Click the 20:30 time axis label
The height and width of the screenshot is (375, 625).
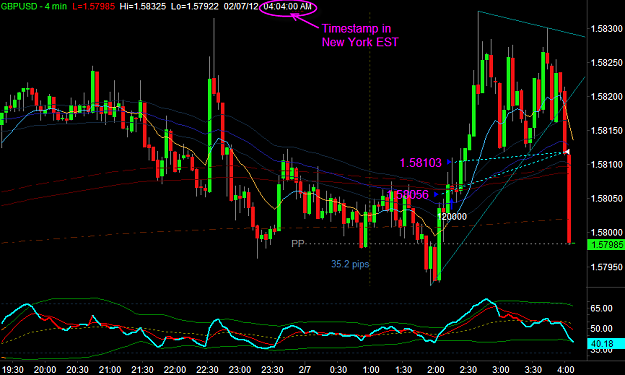tap(77, 369)
